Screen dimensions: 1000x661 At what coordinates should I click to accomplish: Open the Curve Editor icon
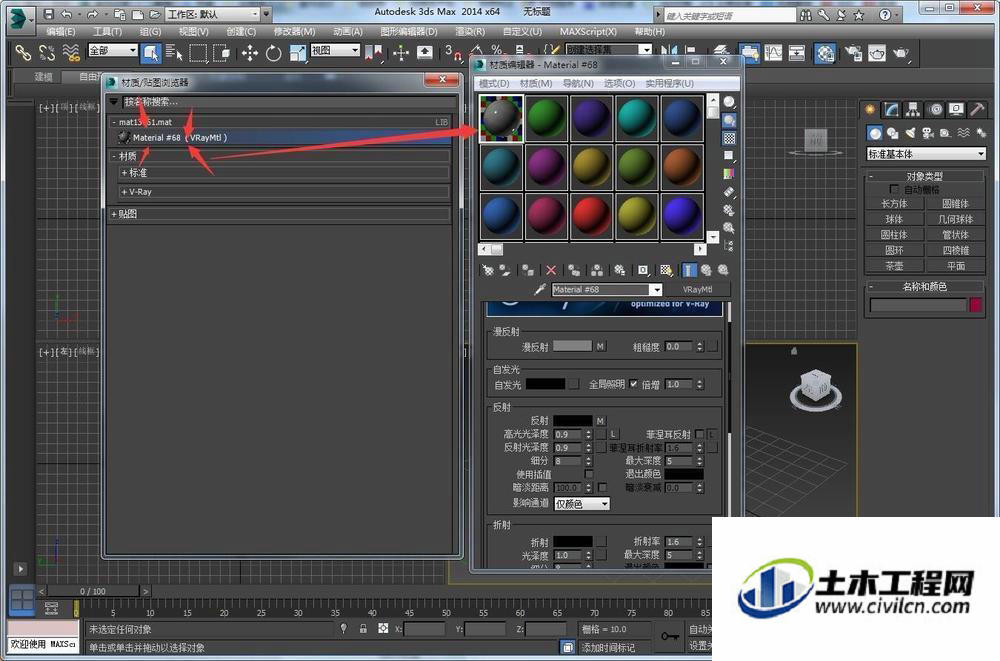click(x=773, y=52)
